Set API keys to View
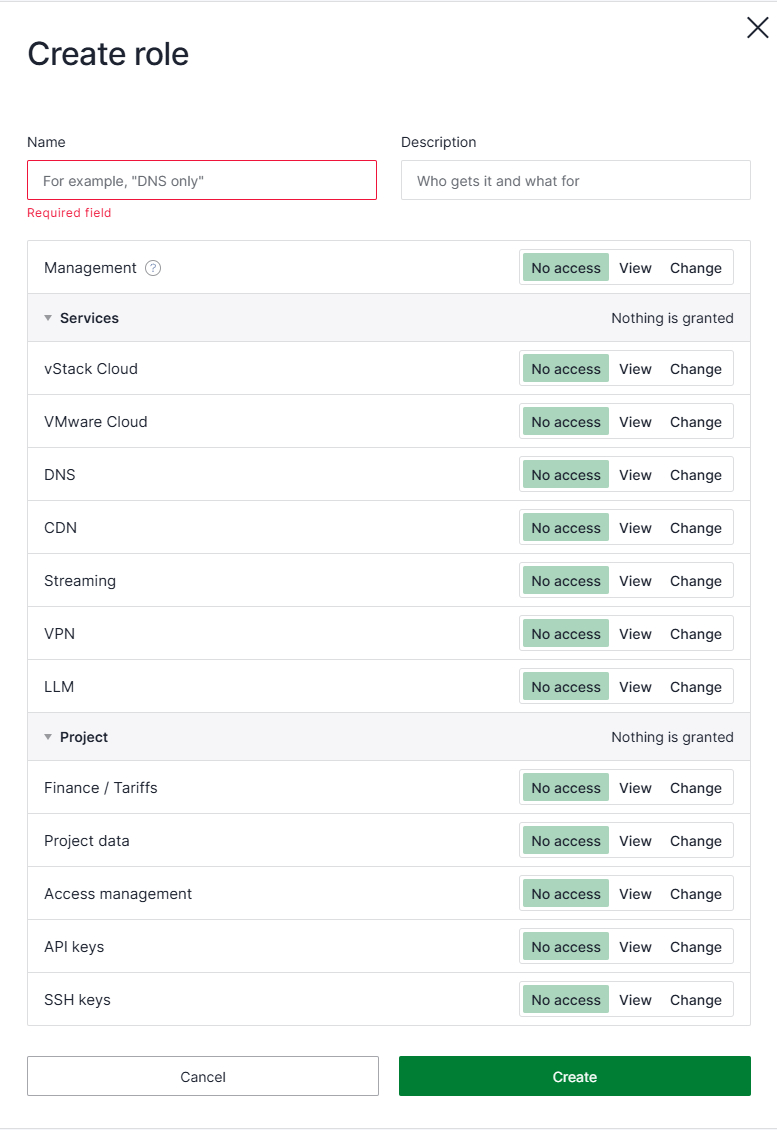The image size is (777, 1130). 635,947
